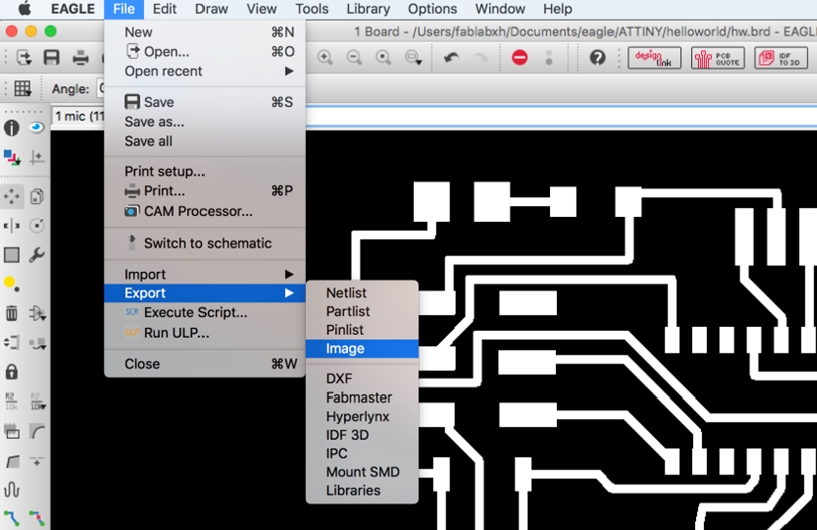
Task: Choose Mount SMD export option
Action: pyautogui.click(x=362, y=472)
